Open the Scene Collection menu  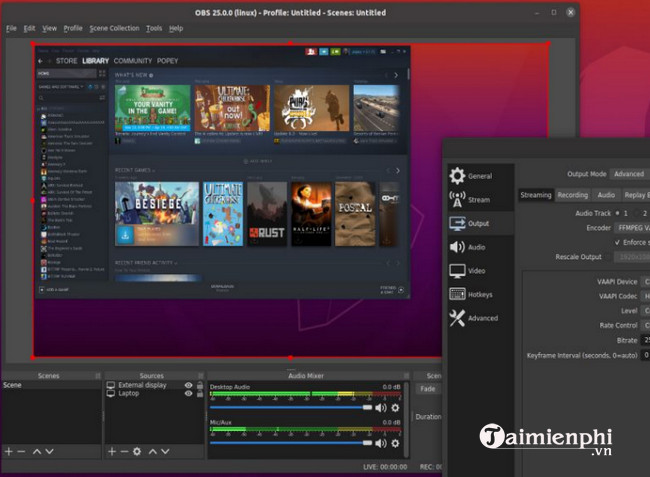click(x=114, y=28)
